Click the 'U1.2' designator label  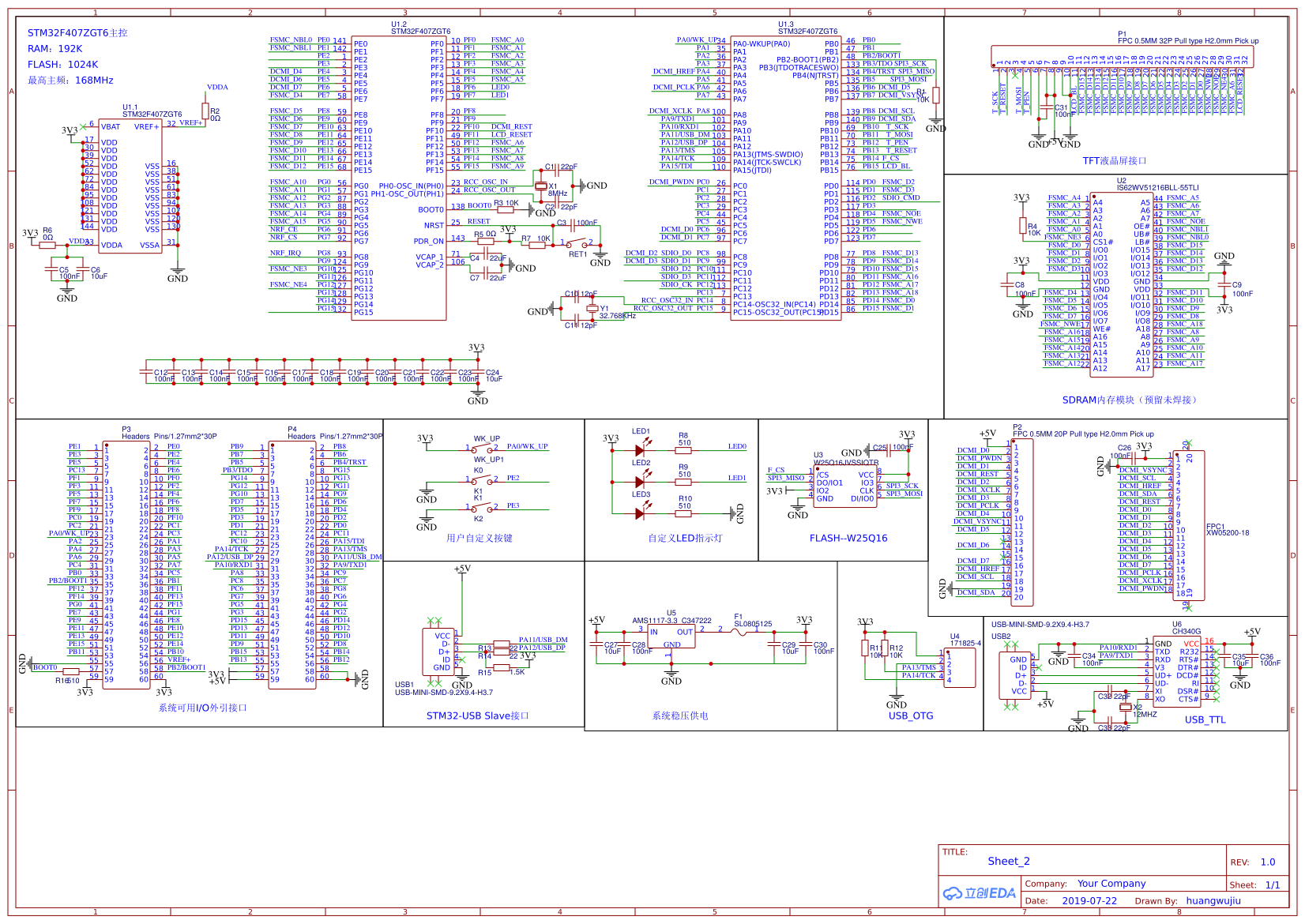click(399, 24)
